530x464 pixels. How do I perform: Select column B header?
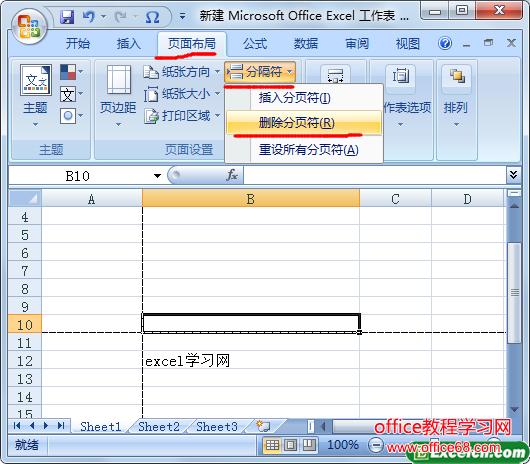click(250, 199)
